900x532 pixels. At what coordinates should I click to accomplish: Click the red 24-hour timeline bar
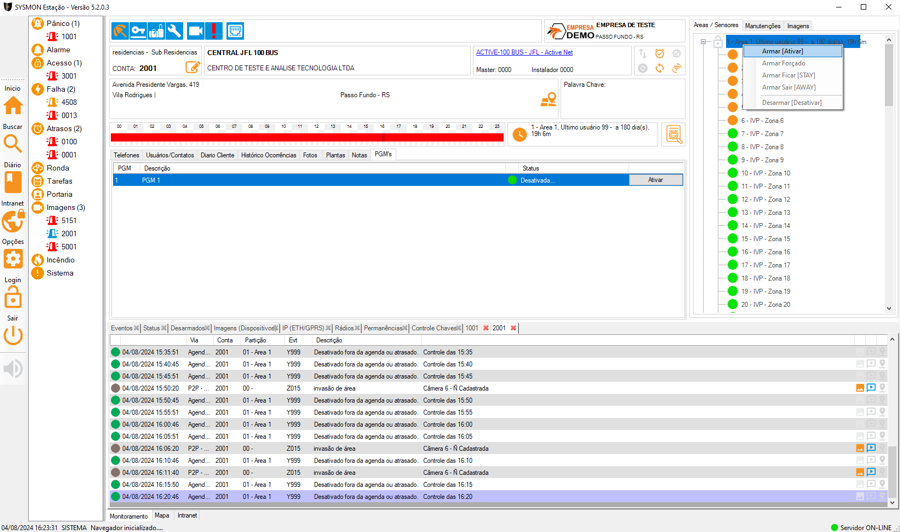click(x=307, y=138)
